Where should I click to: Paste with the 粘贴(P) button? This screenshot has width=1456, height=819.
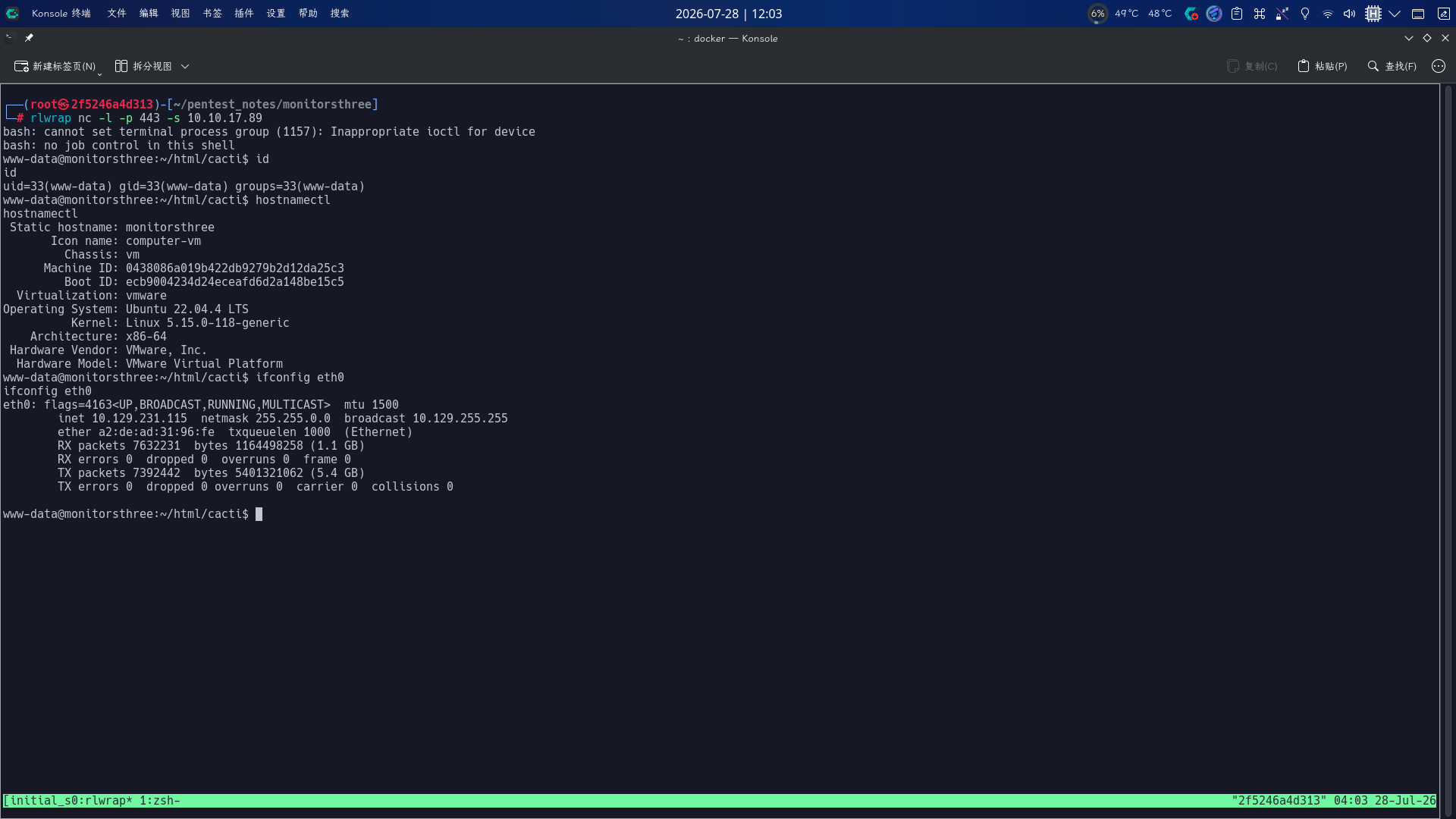click(1323, 67)
